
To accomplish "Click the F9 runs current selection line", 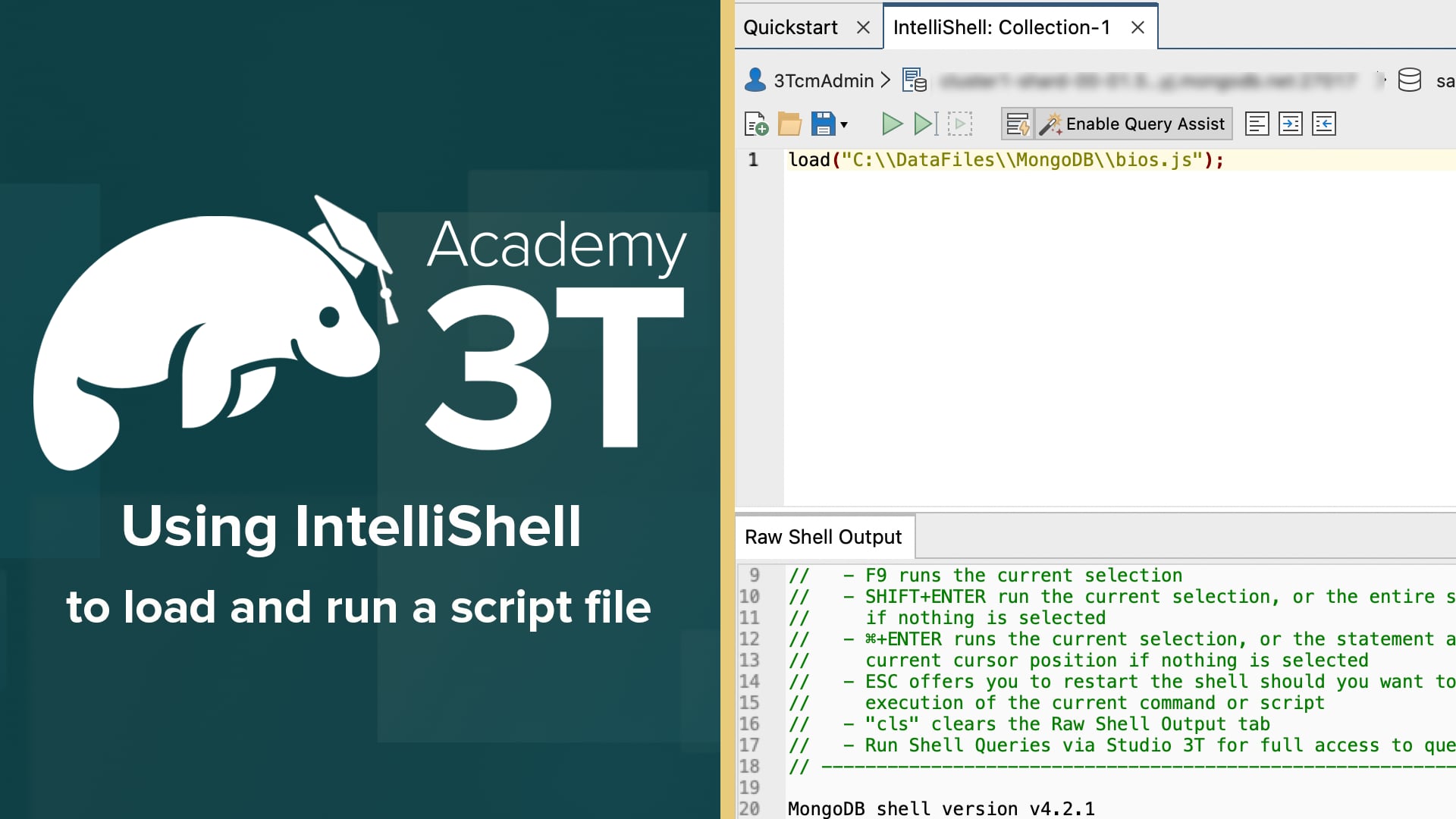I will 985,576.
